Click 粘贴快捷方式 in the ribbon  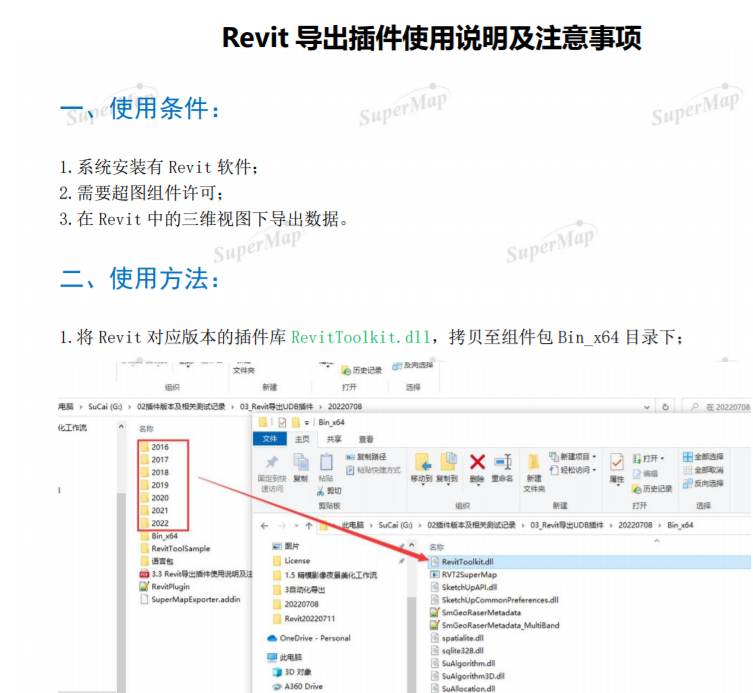tap(373, 470)
